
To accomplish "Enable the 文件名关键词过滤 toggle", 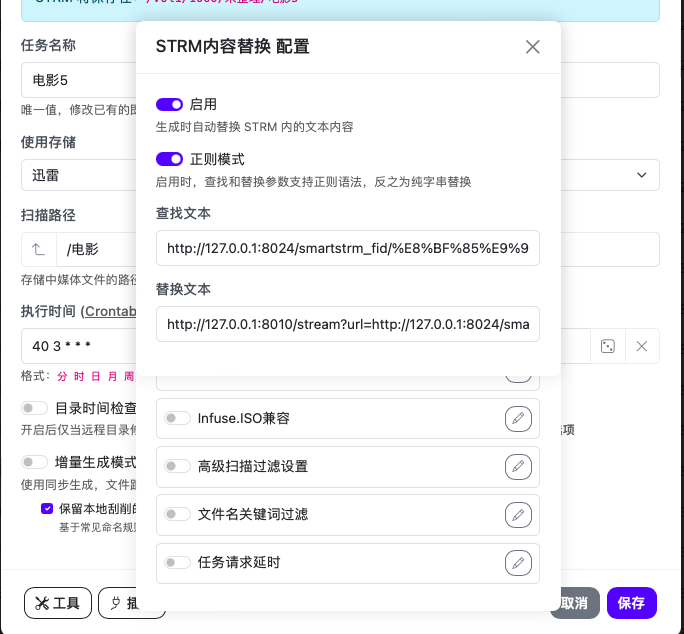I will (177, 514).
